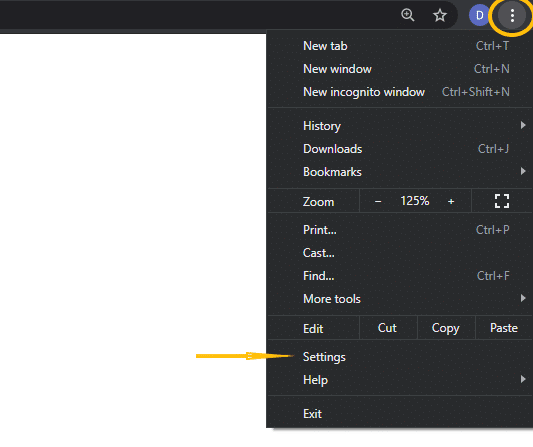Increase zoom with the plus button
This screenshot has height=447, width=533.
click(x=451, y=202)
